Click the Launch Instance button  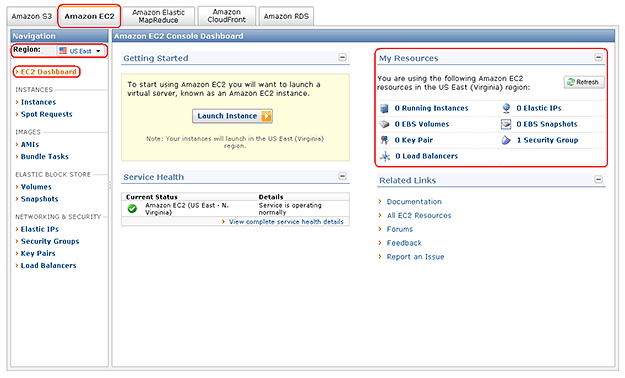click(232, 116)
